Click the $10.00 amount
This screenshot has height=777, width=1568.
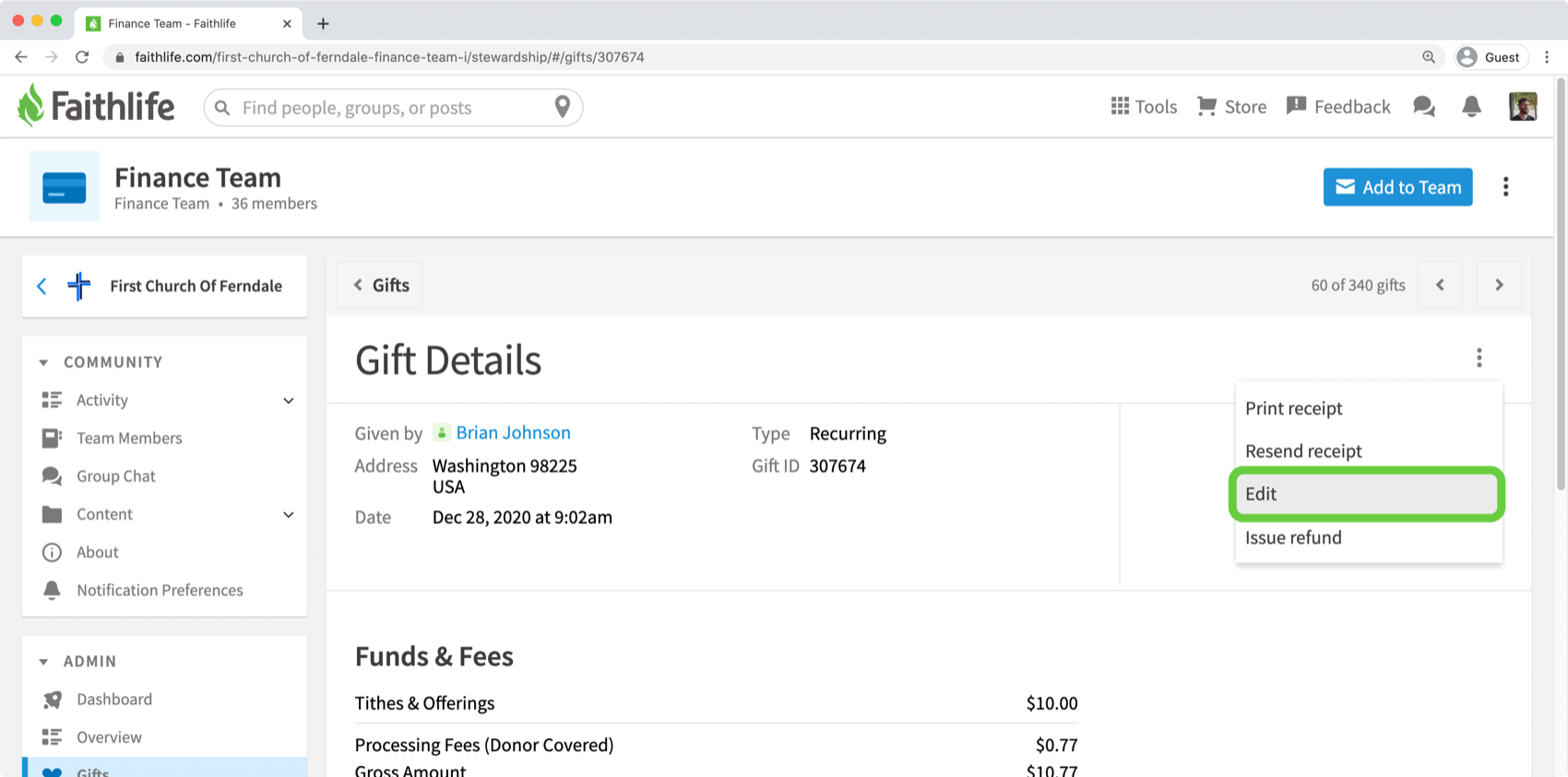click(x=1051, y=703)
